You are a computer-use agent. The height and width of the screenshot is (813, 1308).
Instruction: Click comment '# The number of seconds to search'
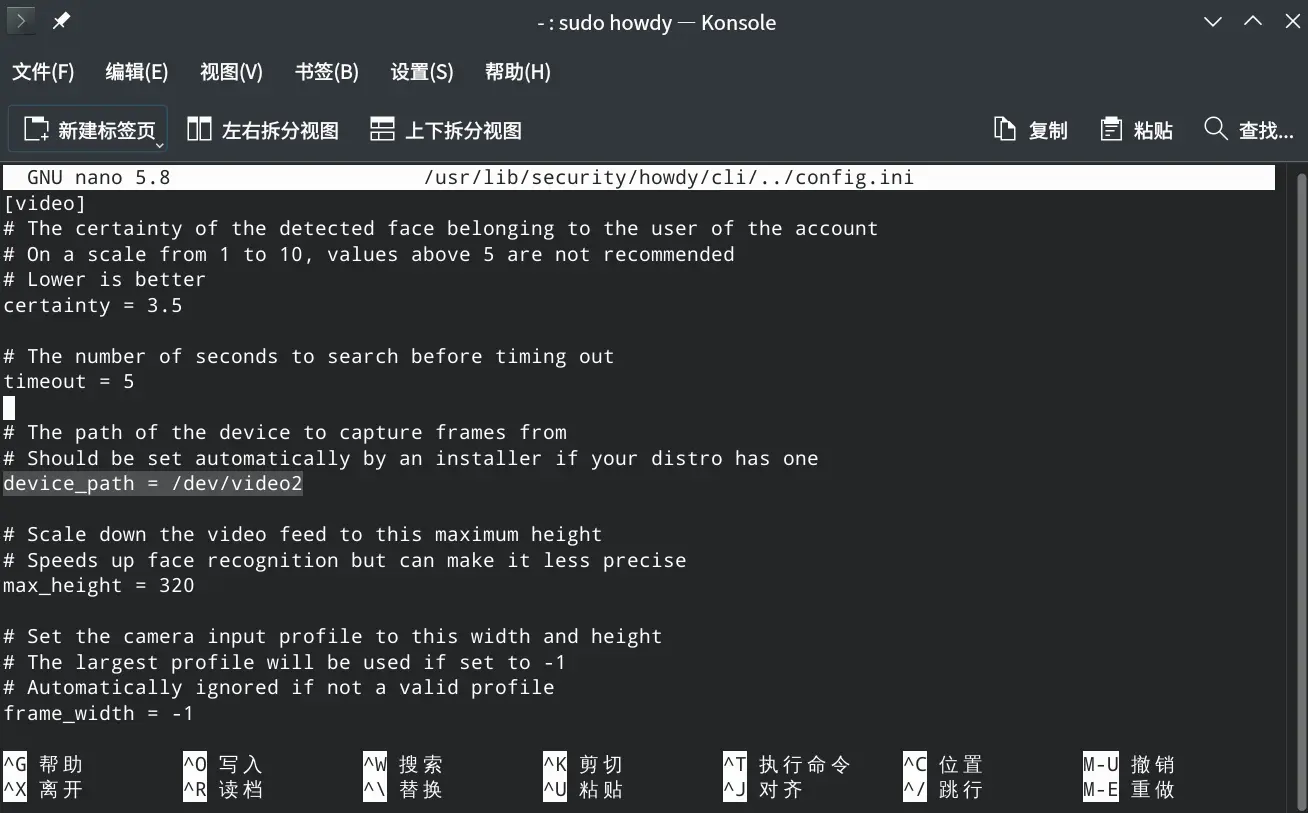click(309, 356)
